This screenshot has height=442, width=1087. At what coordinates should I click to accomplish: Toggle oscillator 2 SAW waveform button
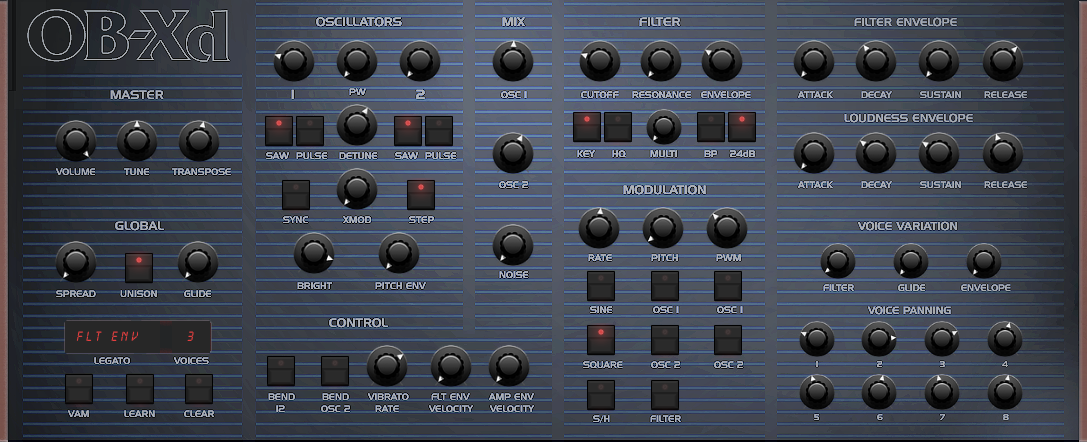(x=408, y=131)
